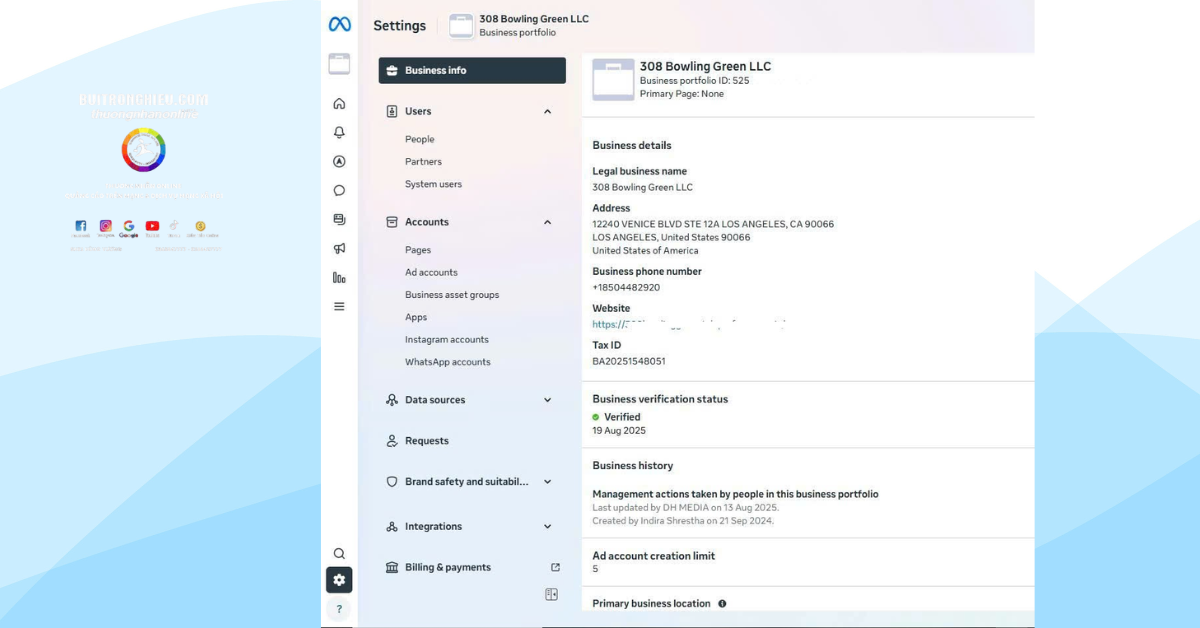1200x628 pixels.
Task: Open the Content posts icon
Action: [x=339, y=219]
